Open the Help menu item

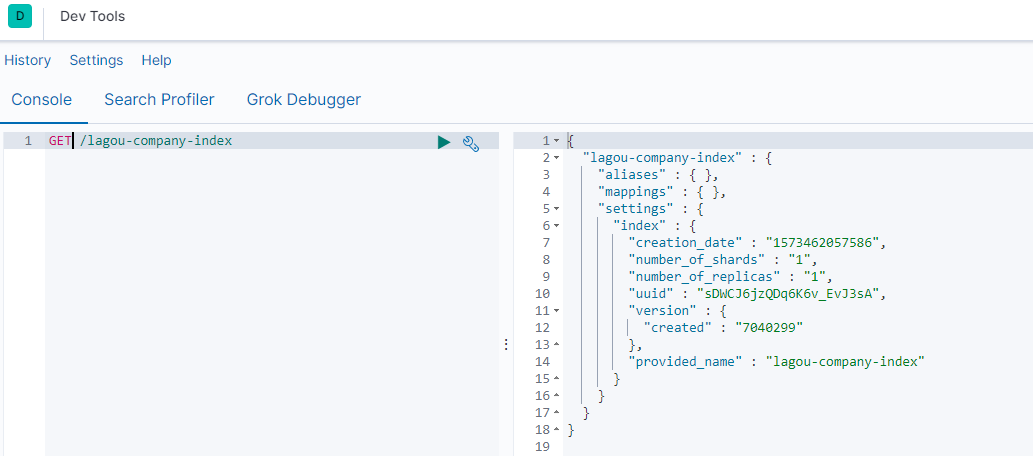156,60
